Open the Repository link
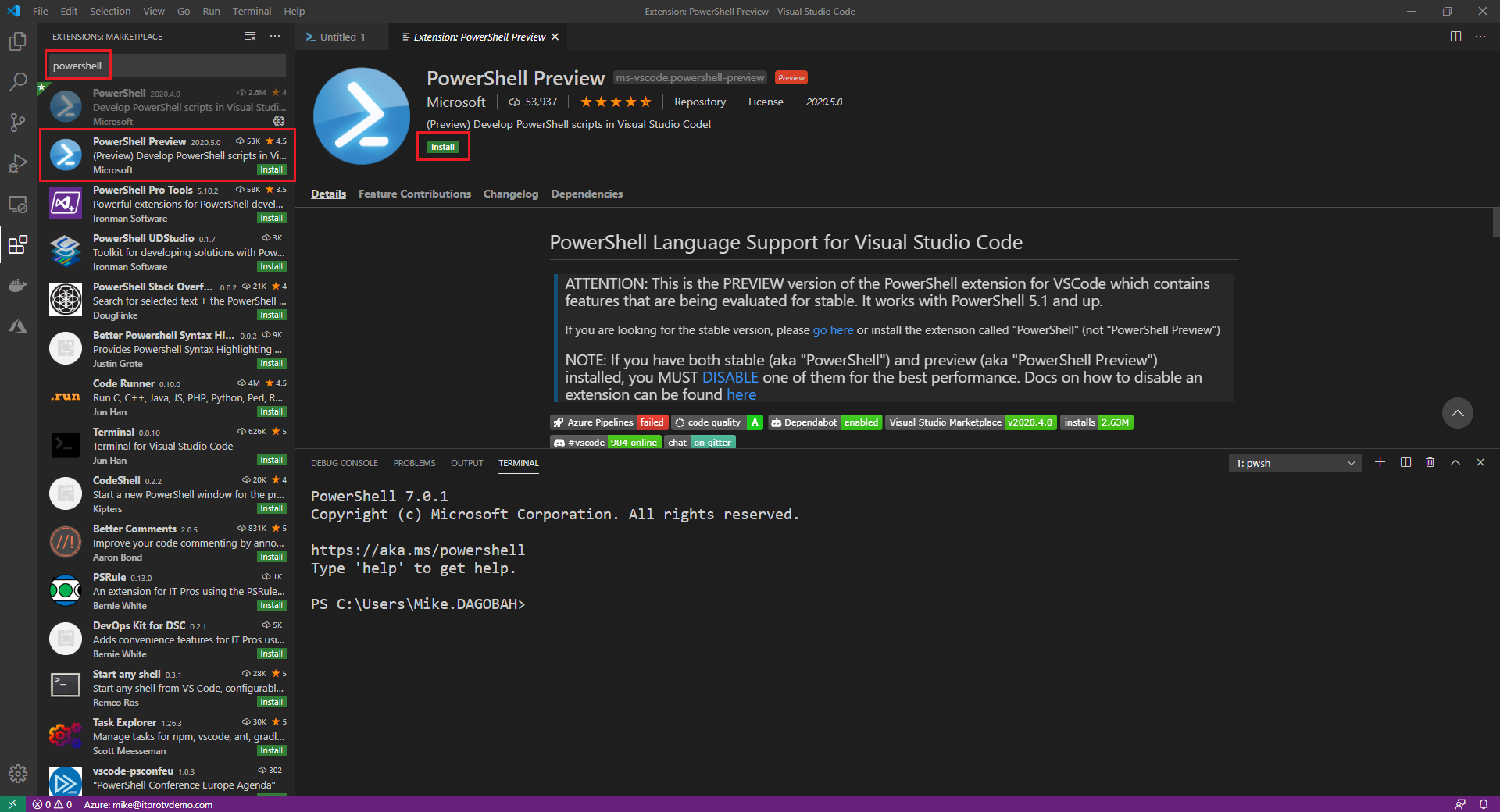 click(700, 101)
